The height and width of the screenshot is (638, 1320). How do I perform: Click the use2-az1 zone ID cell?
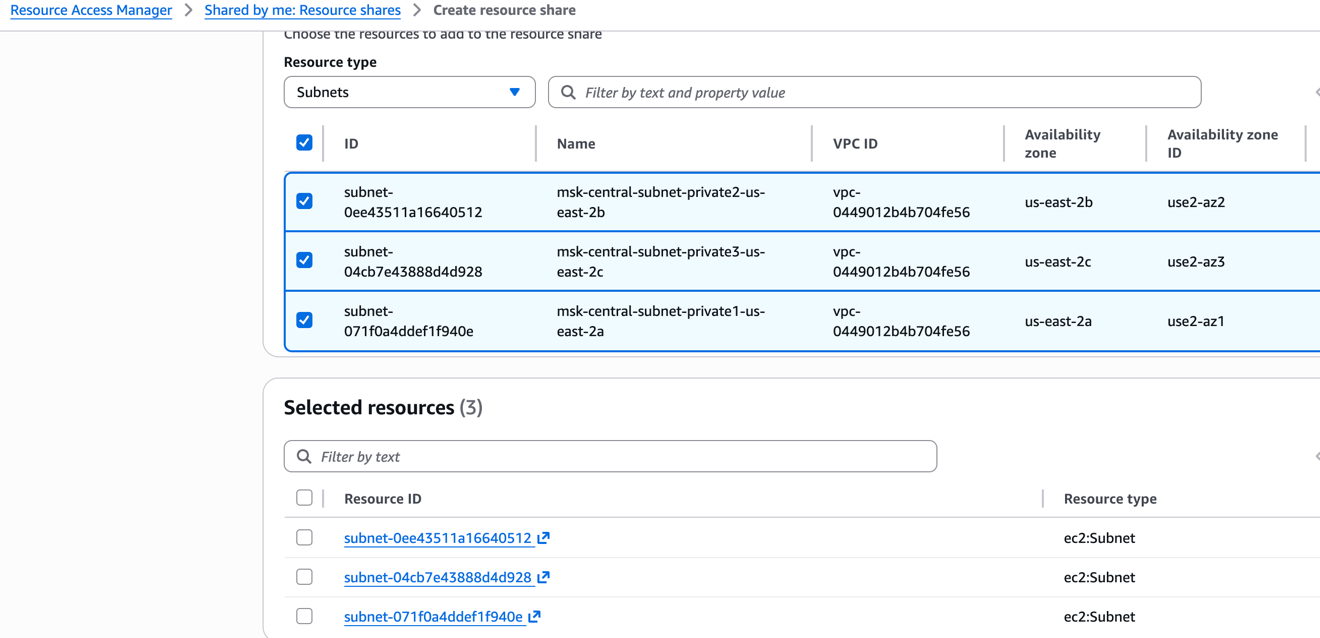pos(1196,321)
